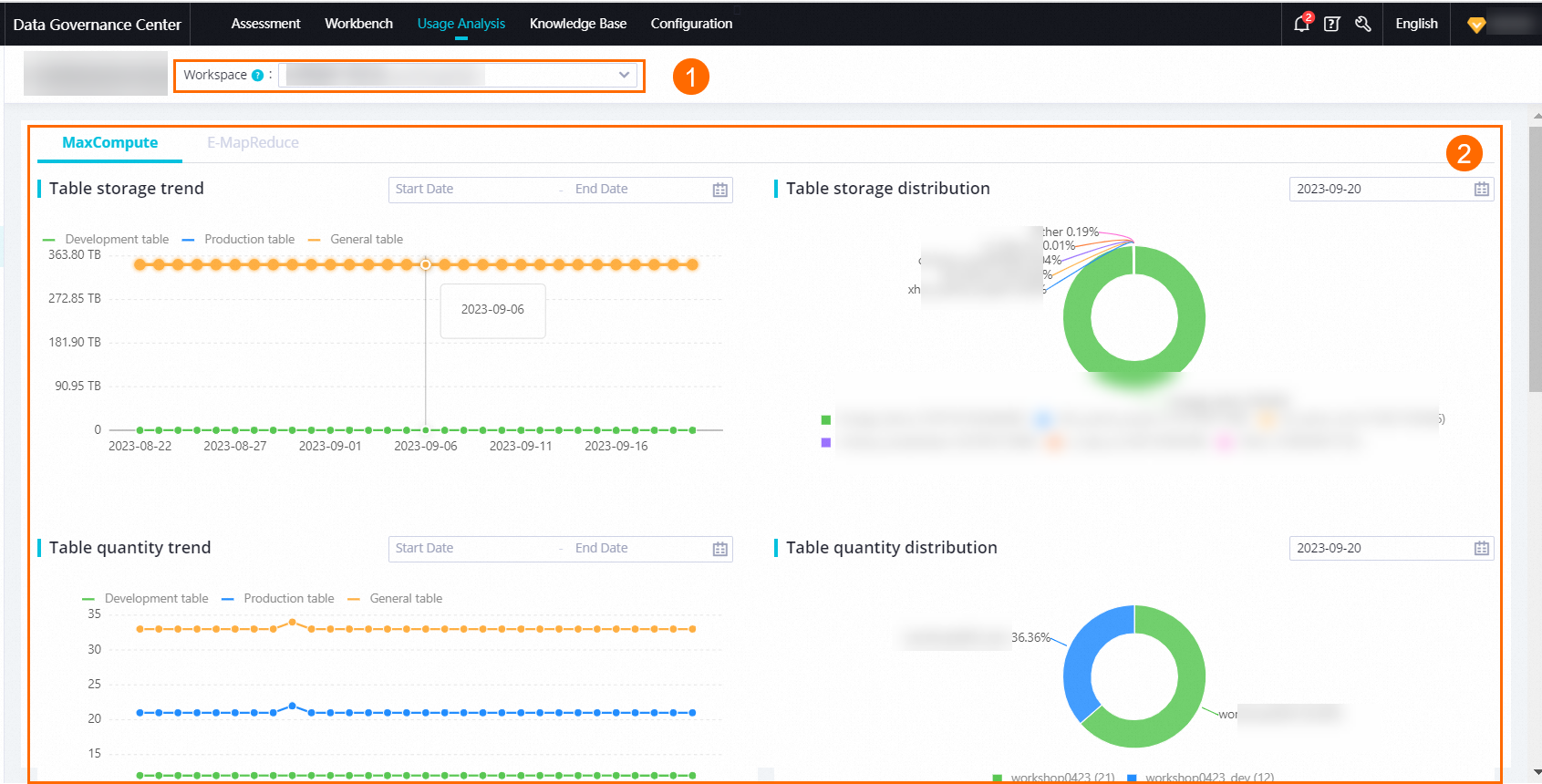Open the English language selector

tap(1416, 24)
